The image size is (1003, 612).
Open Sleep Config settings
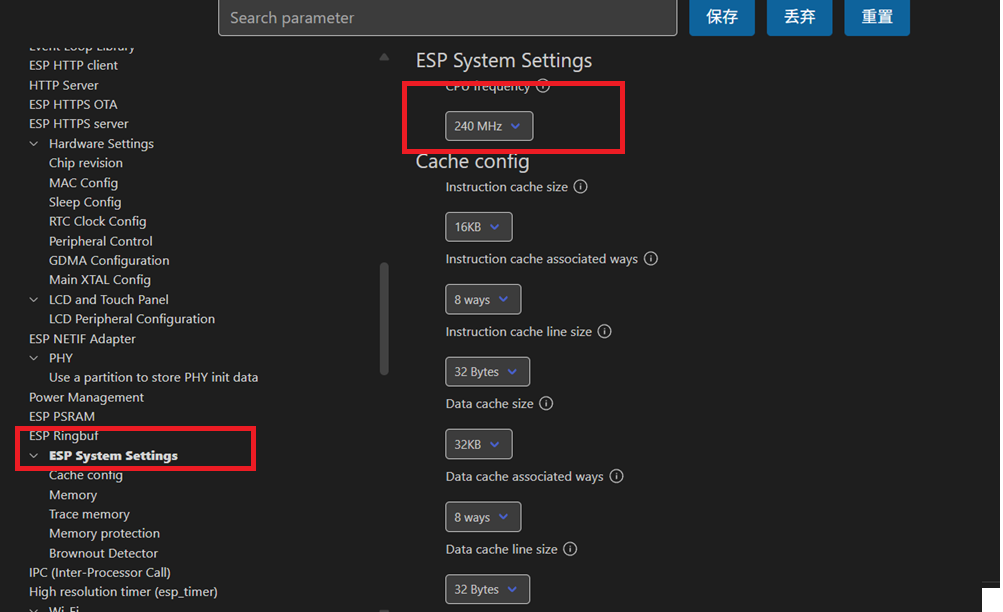pos(85,202)
